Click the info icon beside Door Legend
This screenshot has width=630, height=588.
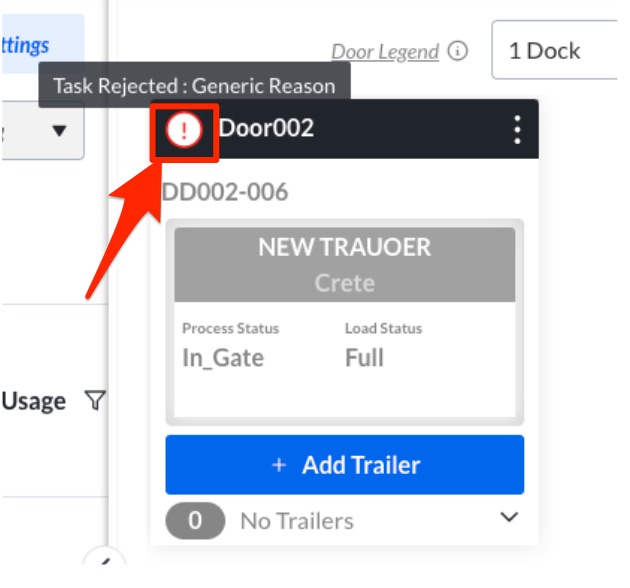pos(458,51)
